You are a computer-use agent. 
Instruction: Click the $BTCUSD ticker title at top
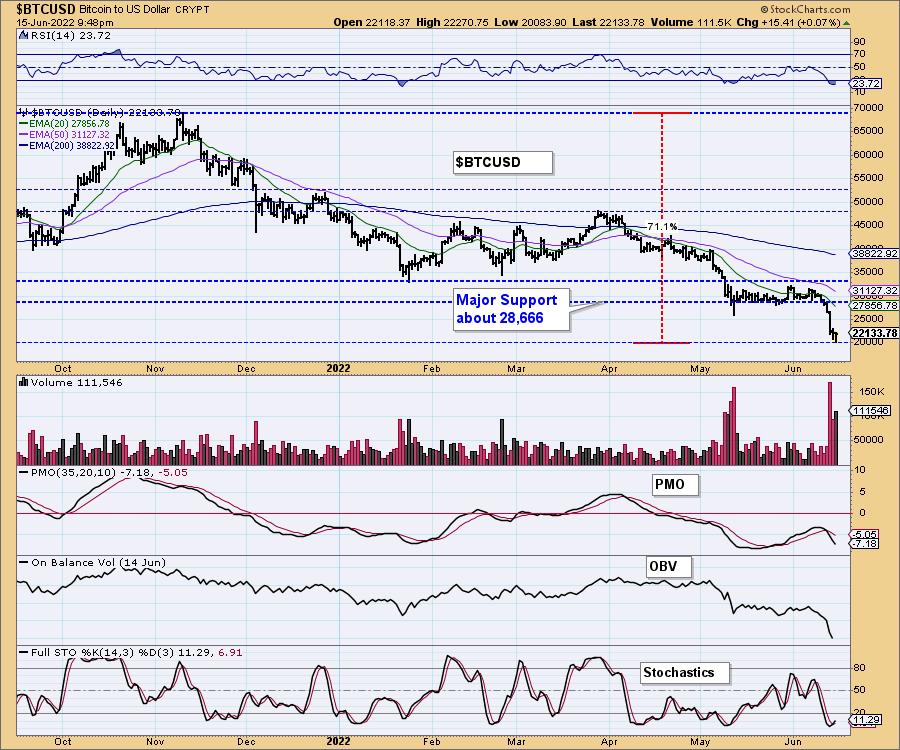pyautogui.click(x=46, y=9)
